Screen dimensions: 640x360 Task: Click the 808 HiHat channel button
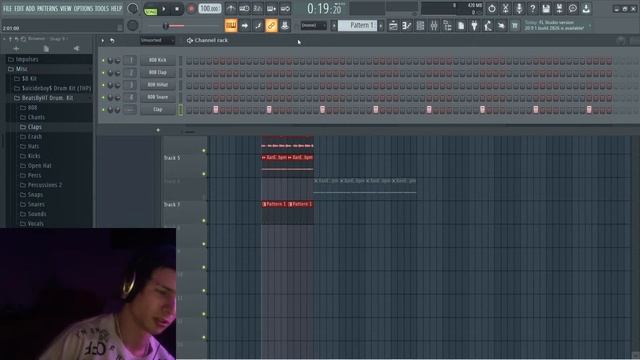pyautogui.click(x=158, y=85)
